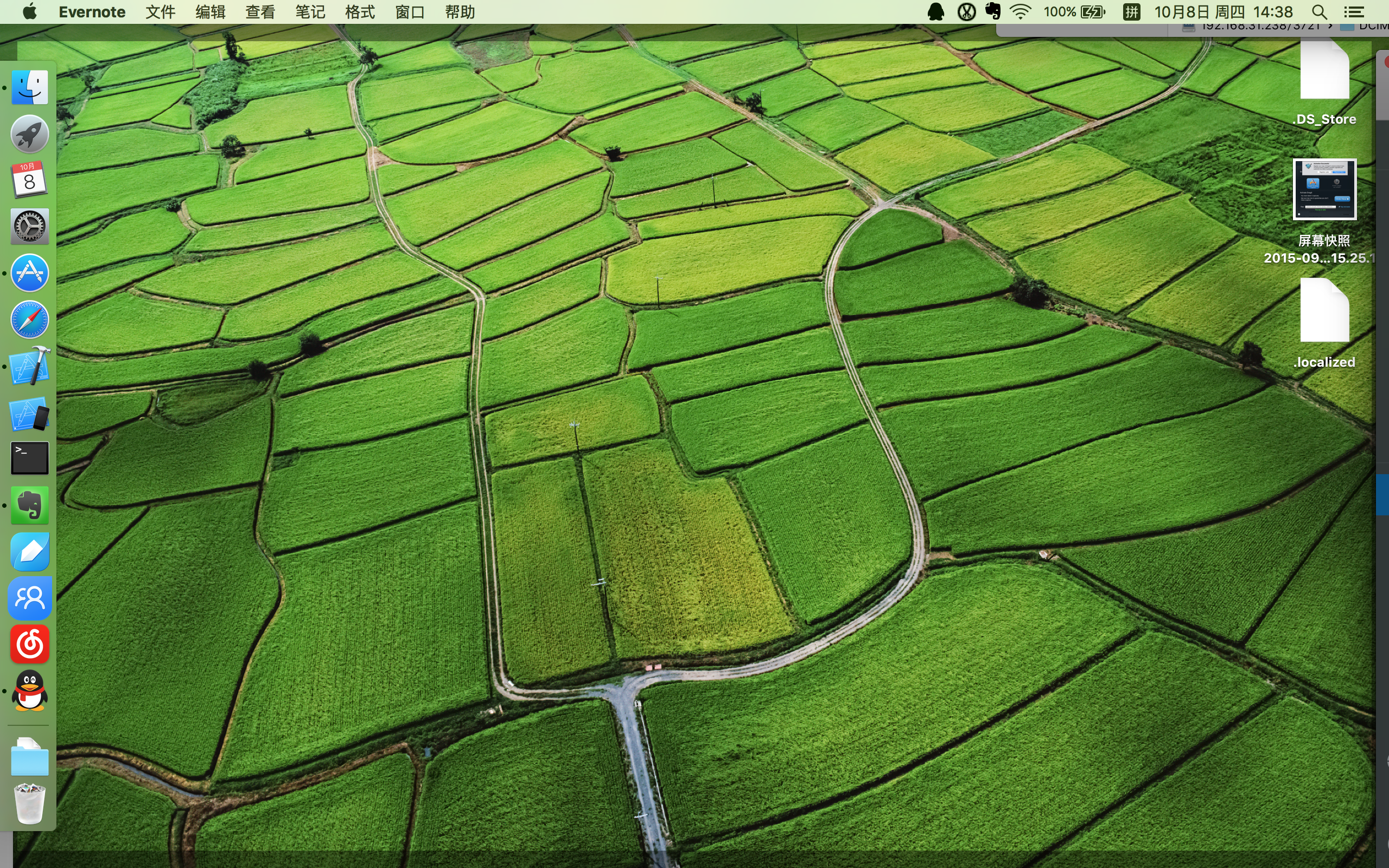Open the 格式 menu

(x=360, y=12)
